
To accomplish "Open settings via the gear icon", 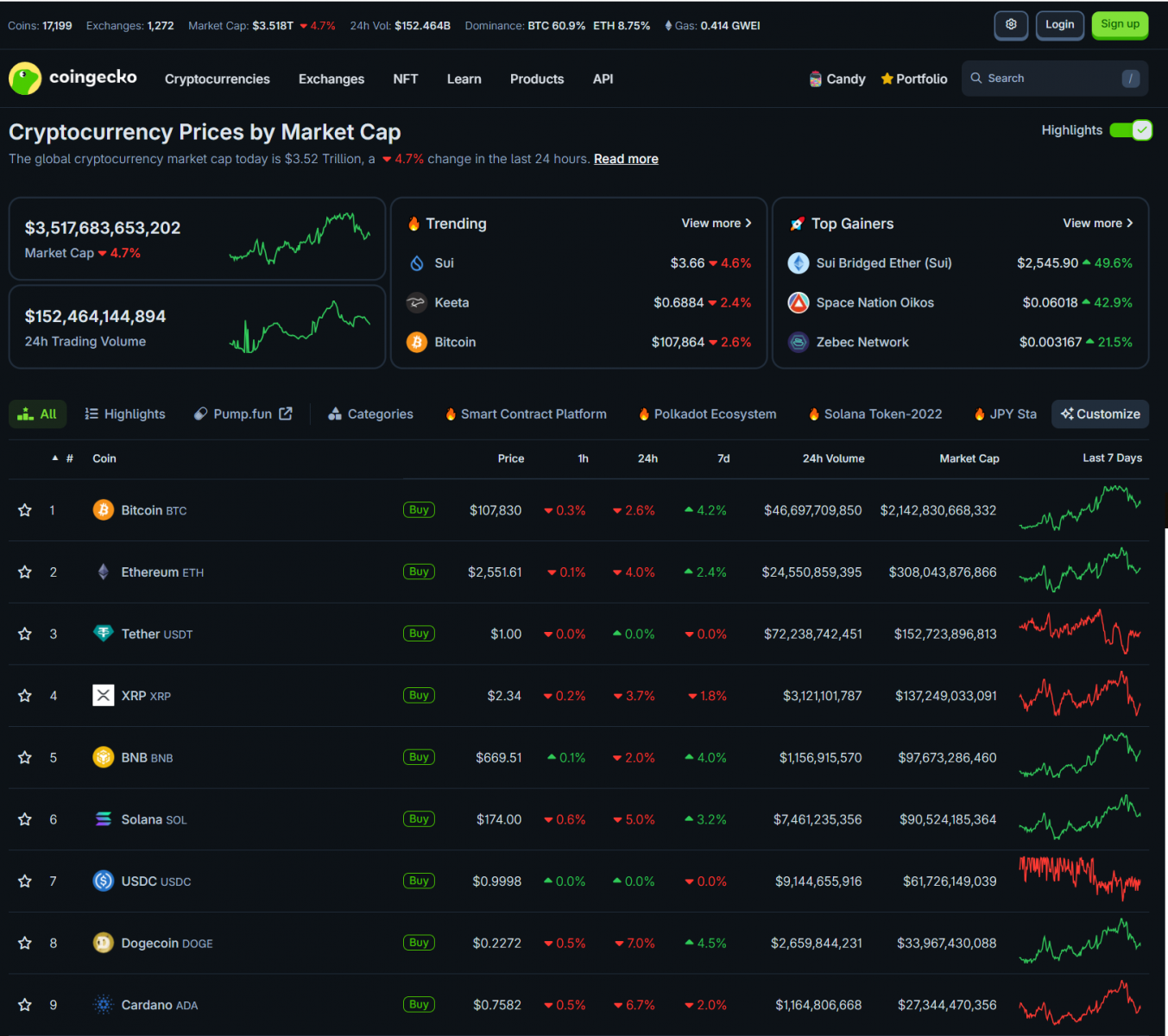I will pyautogui.click(x=1011, y=25).
